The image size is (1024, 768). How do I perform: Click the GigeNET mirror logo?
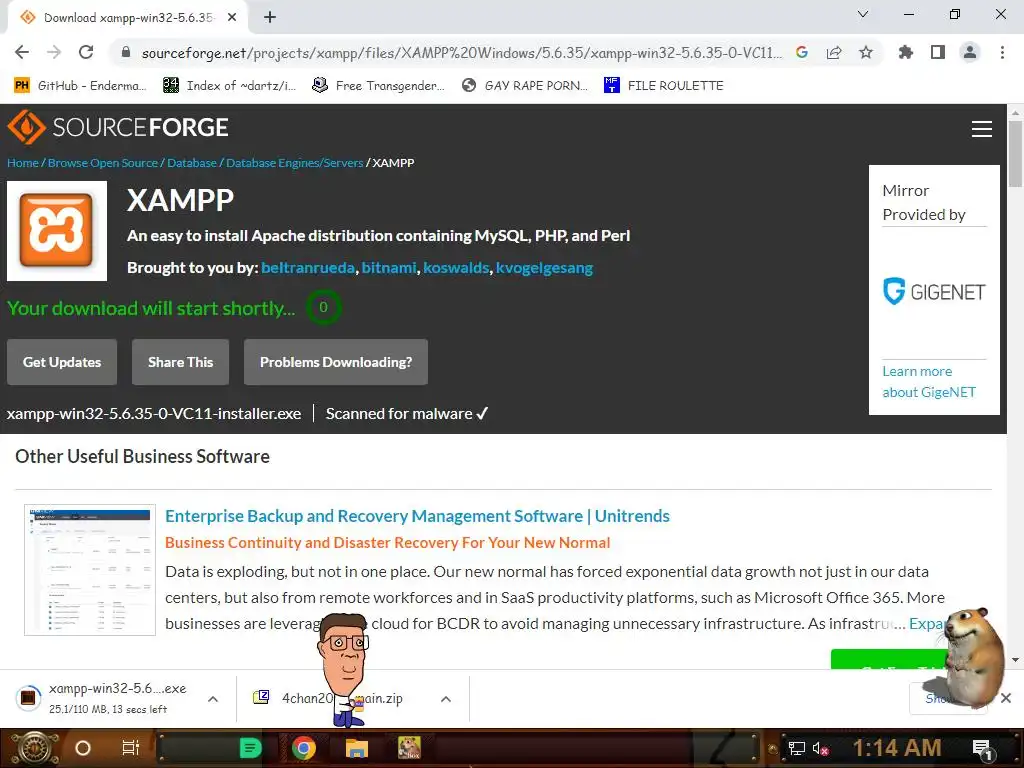[934, 291]
